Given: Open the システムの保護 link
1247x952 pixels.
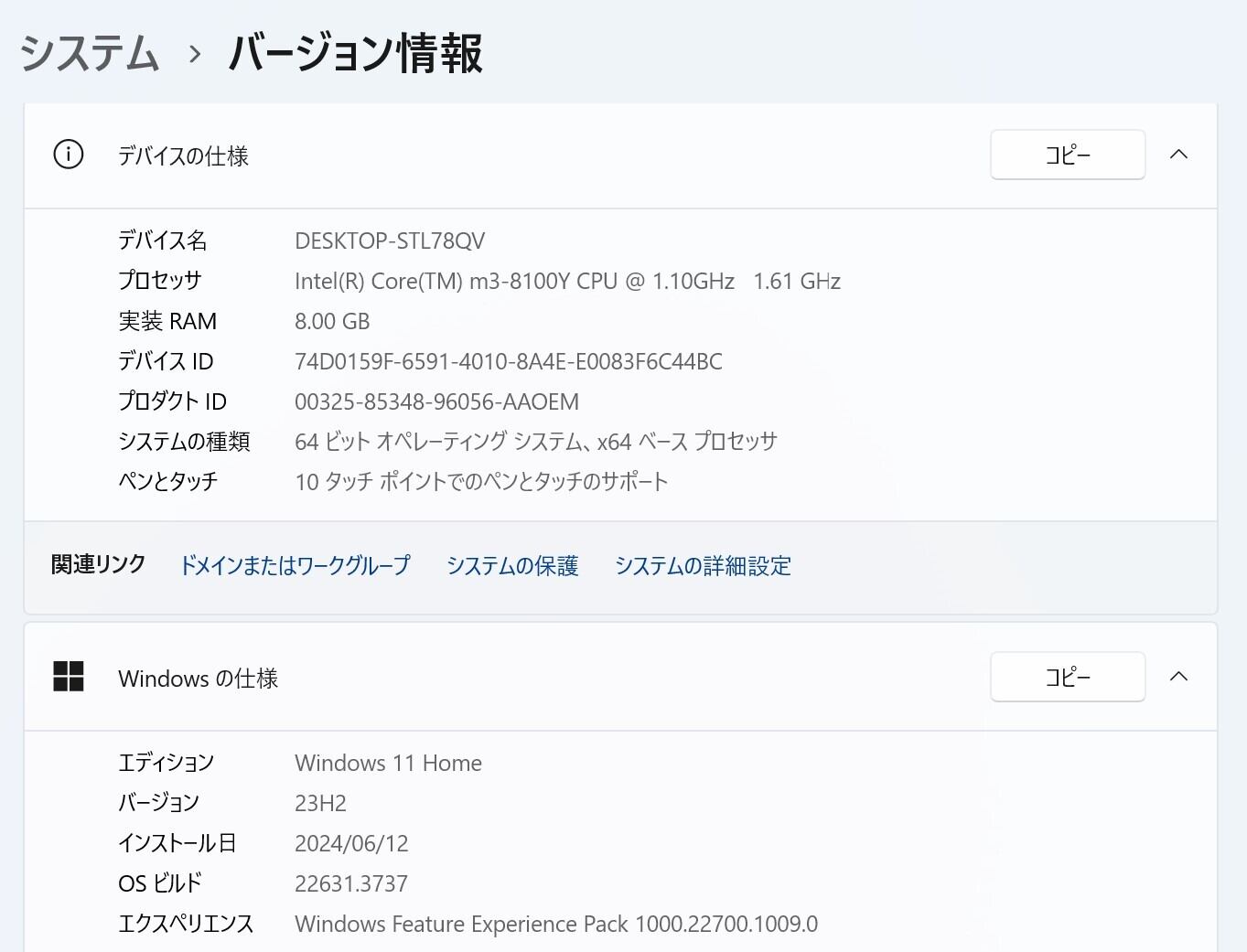Looking at the screenshot, I should pyautogui.click(x=512, y=565).
